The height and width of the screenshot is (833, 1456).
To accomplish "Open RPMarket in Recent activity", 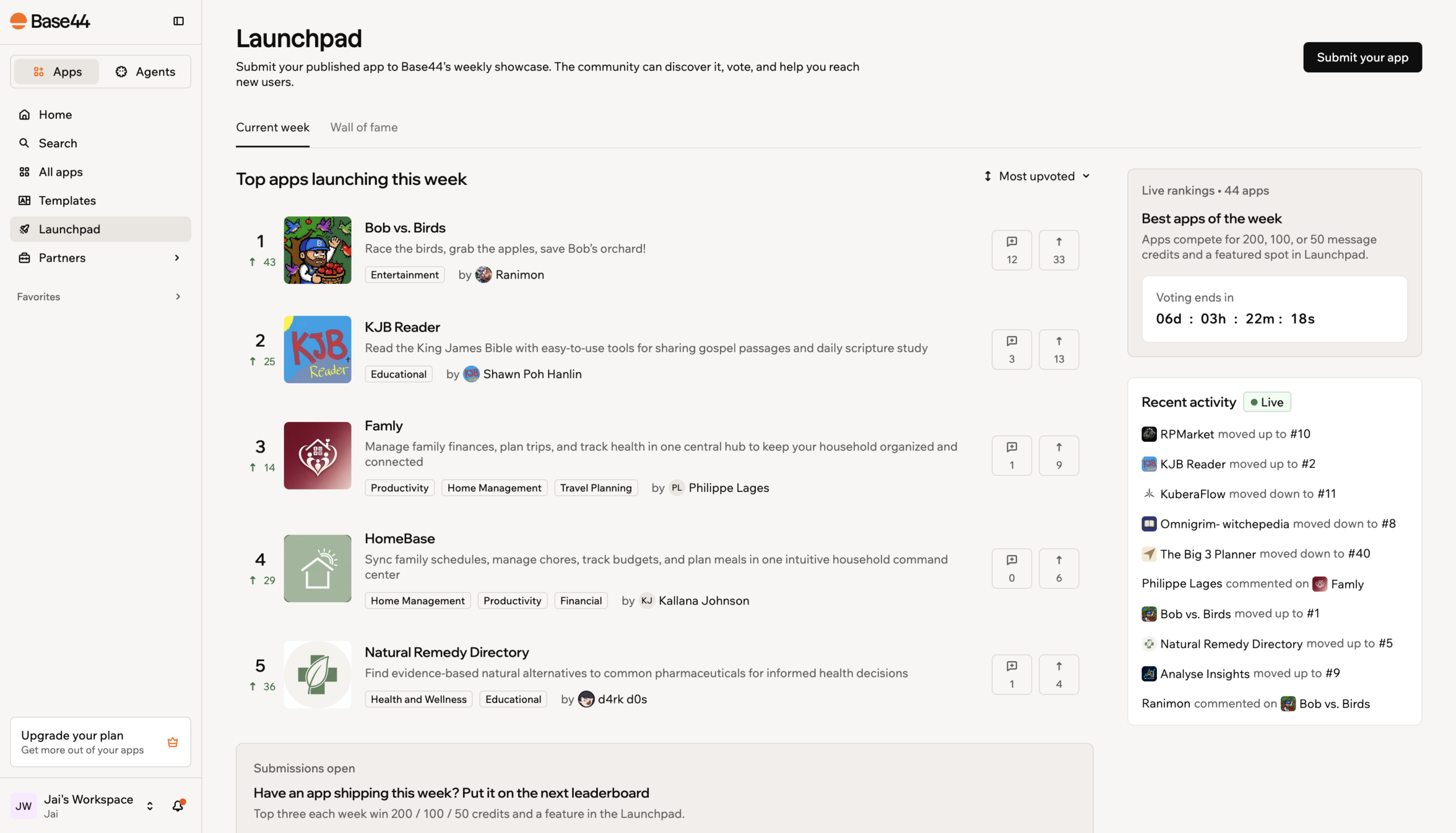I will pyautogui.click(x=1186, y=434).
